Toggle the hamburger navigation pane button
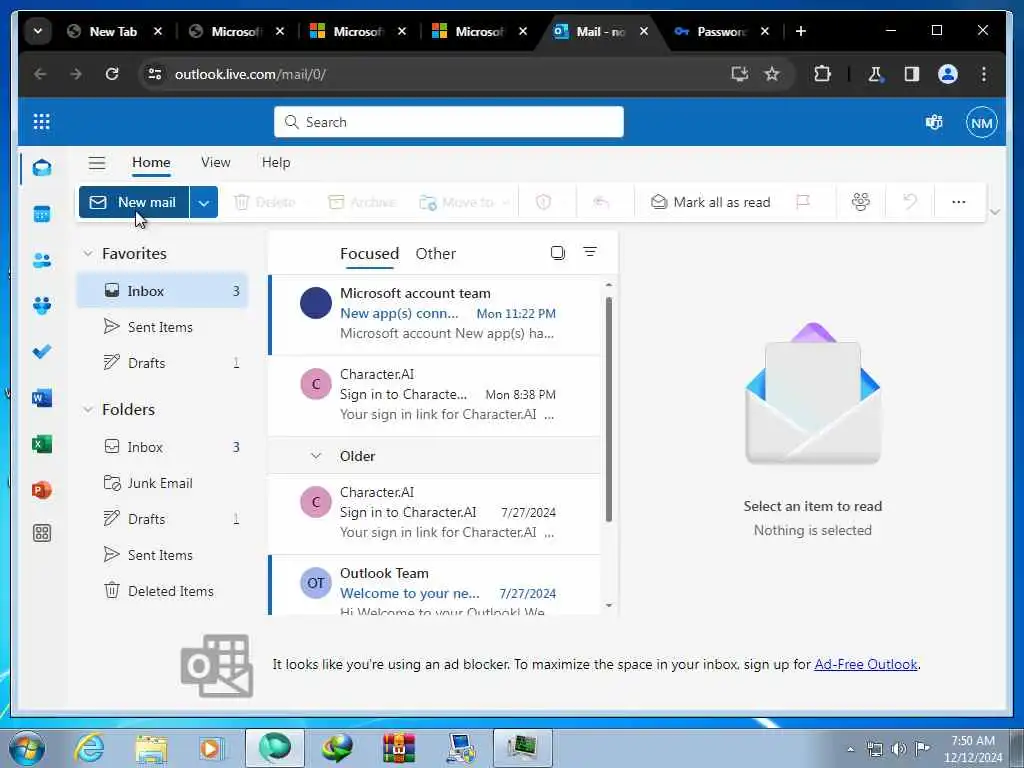The image size is (1024, 768). point(97,163)
